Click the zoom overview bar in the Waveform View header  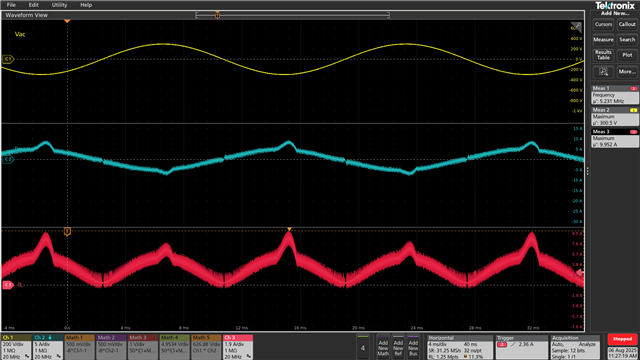[x=292, y=15]
